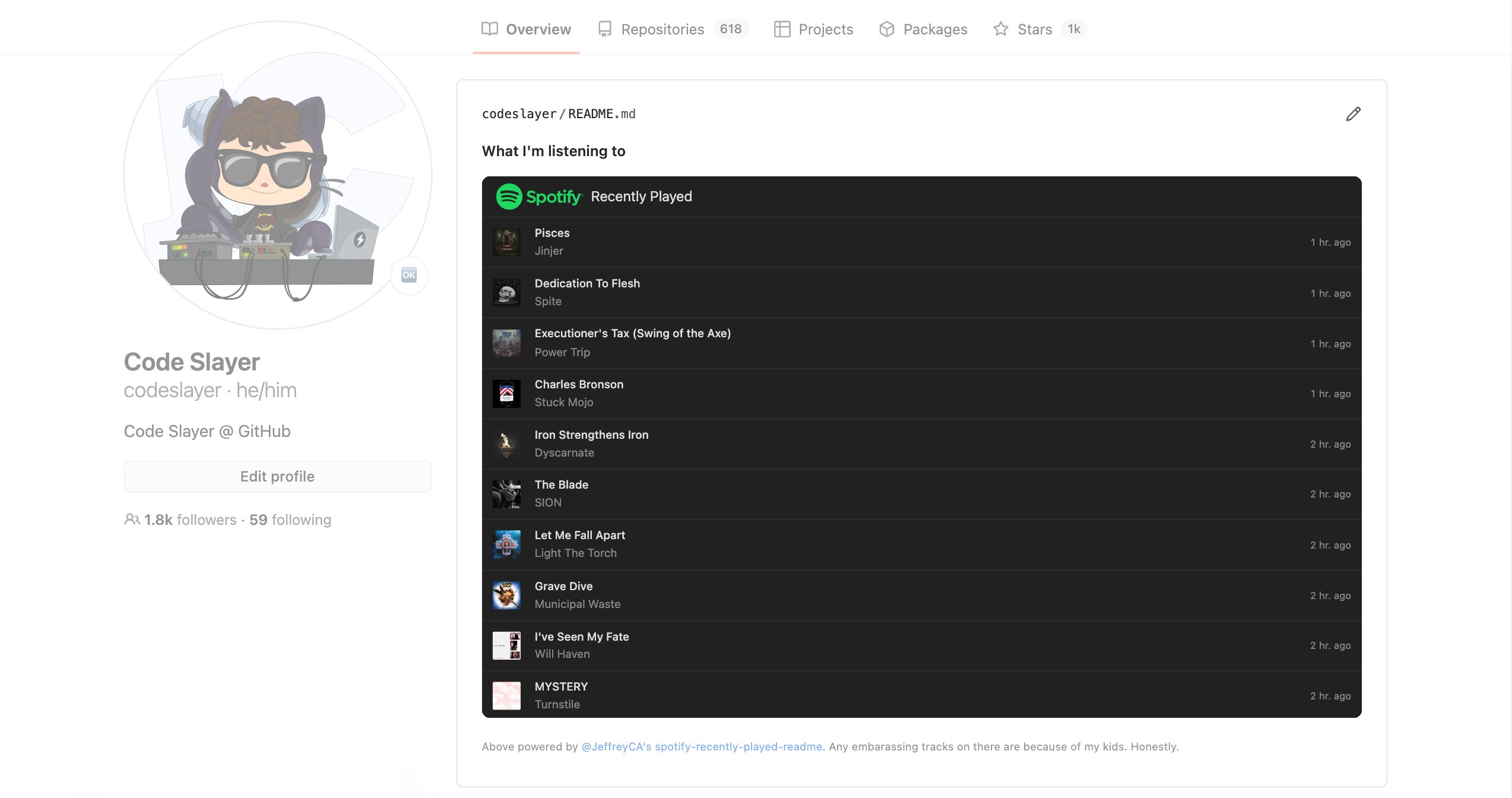Viewport: 1512px width, 798px height.
Task: Click the followers people icon
Action: tap(132, 520)
